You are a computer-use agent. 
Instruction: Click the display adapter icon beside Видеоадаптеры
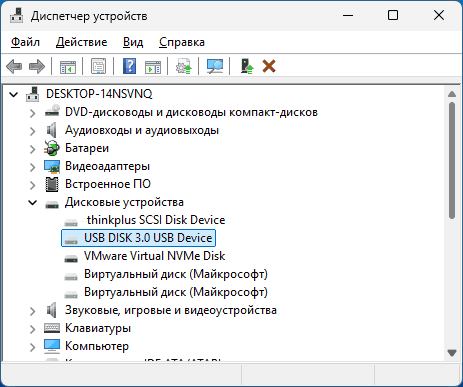pos(52,166)
